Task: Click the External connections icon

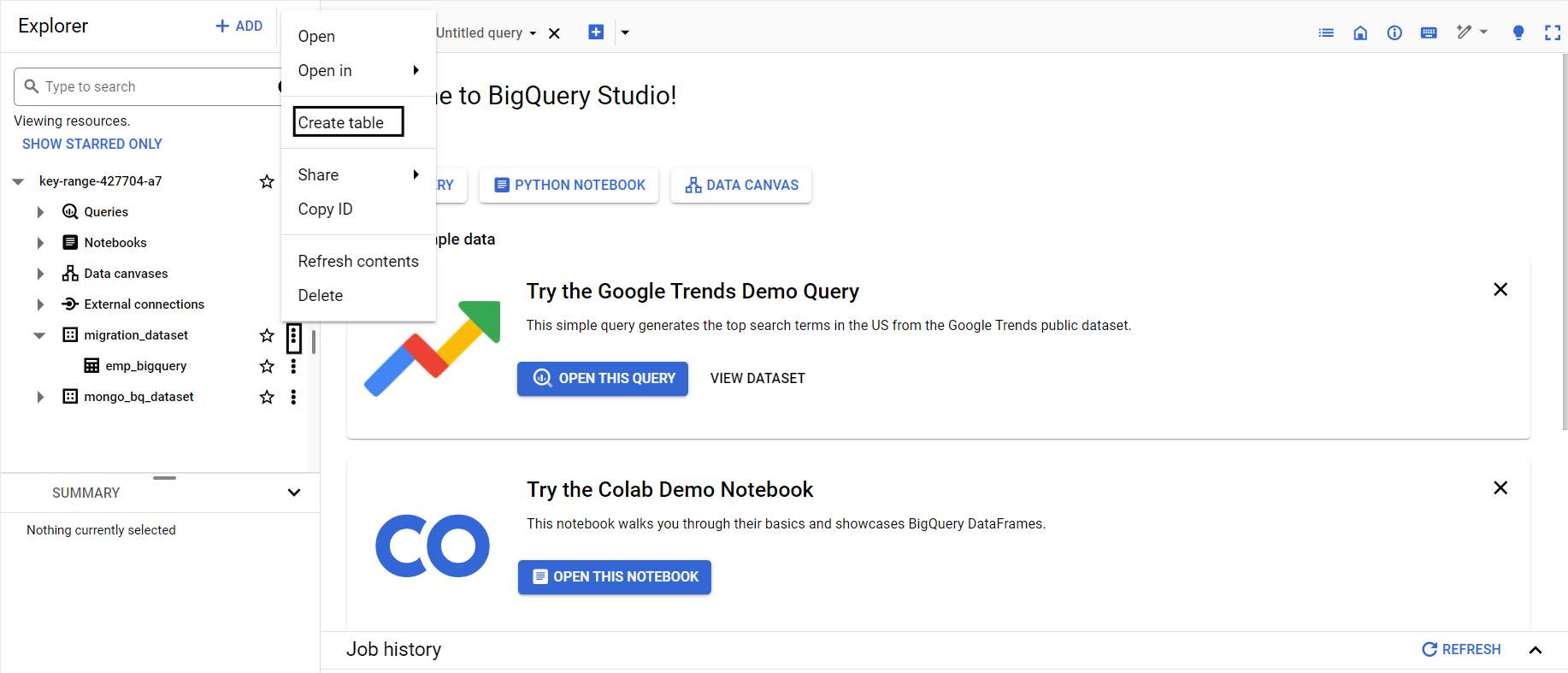Action: tap(70, 304)
